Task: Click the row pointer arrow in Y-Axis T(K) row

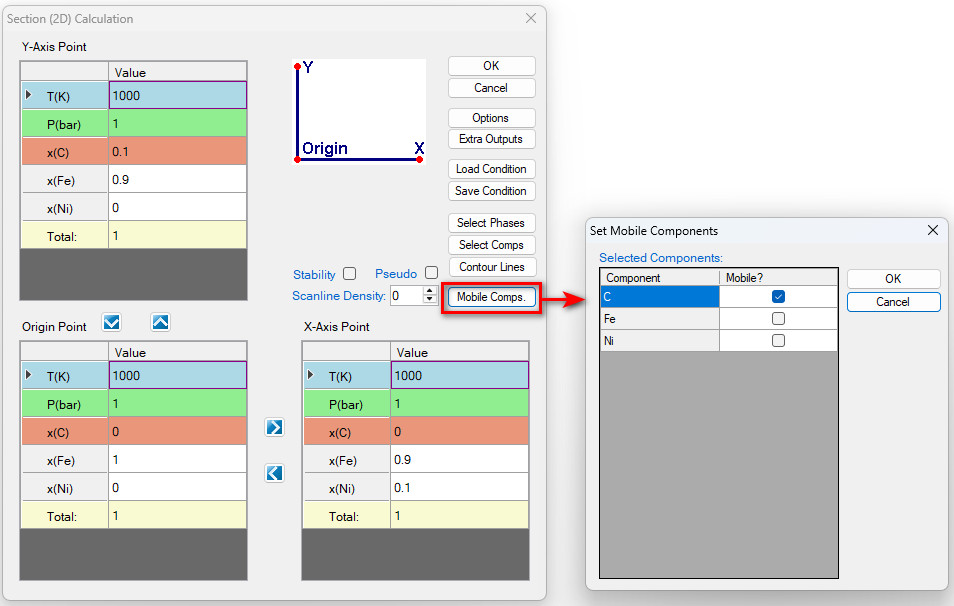Action: click(28, 95)
